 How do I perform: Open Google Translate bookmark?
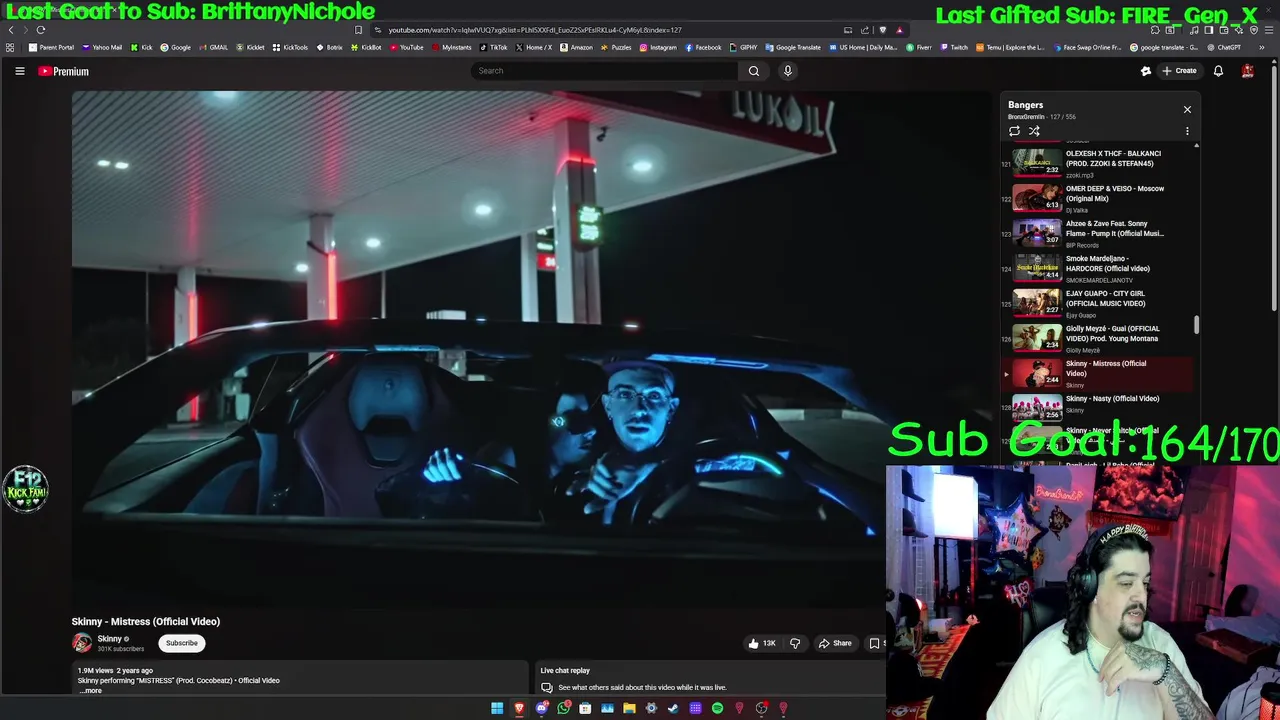(x=793, y=47)
